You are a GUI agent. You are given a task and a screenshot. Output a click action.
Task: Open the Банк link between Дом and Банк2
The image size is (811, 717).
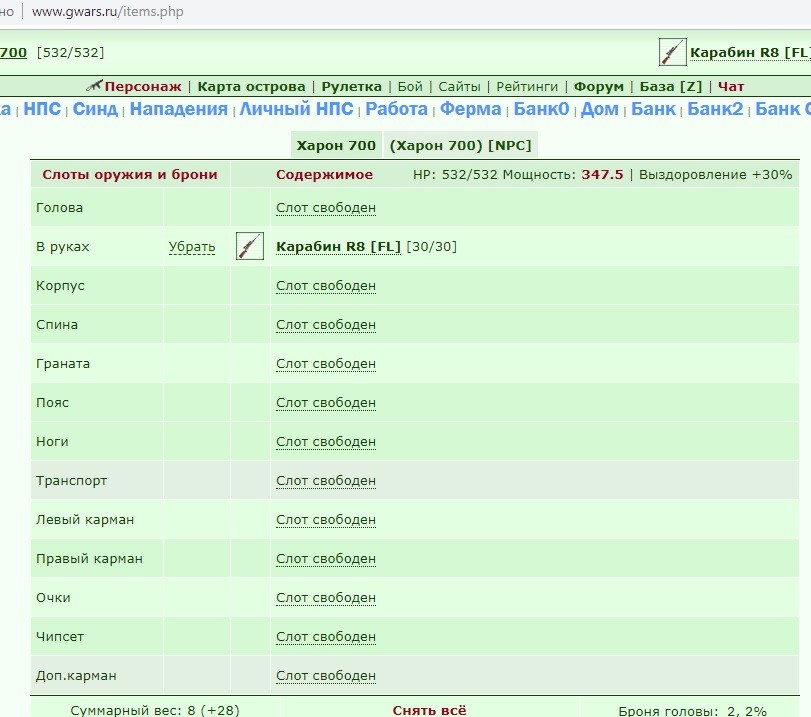653,109
